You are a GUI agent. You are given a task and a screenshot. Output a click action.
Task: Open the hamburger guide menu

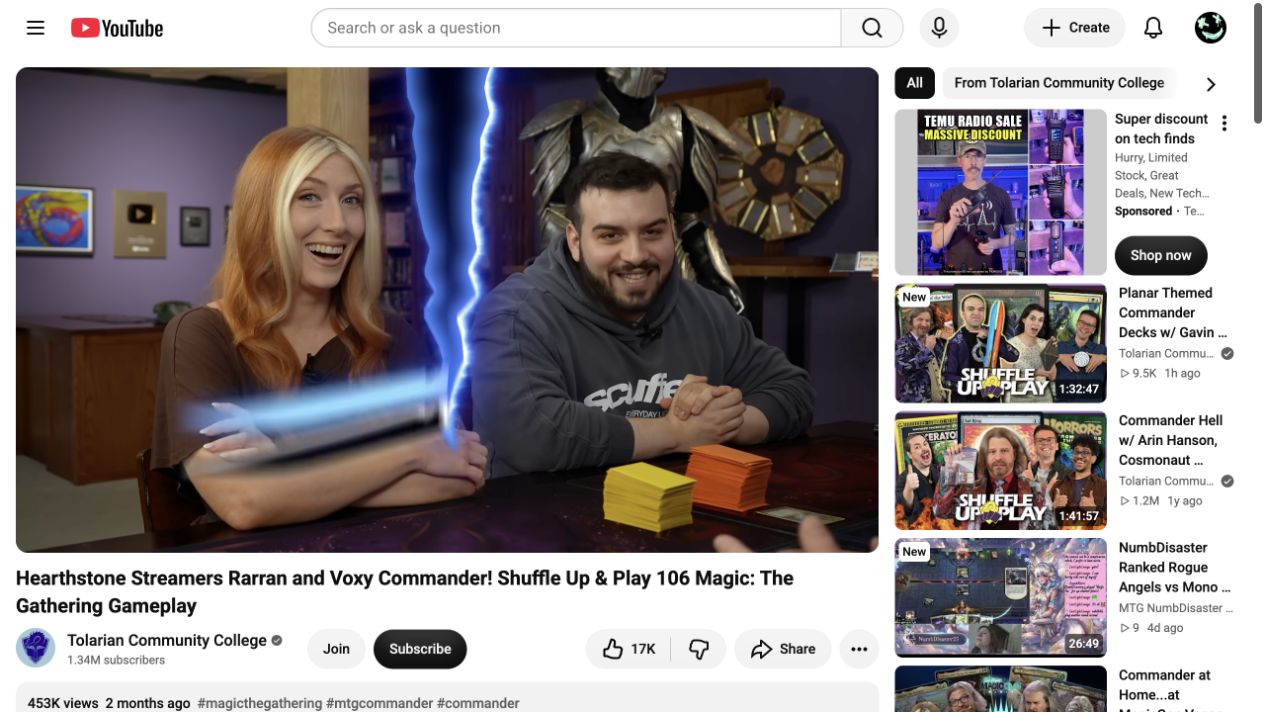click(x=36, y=28)
